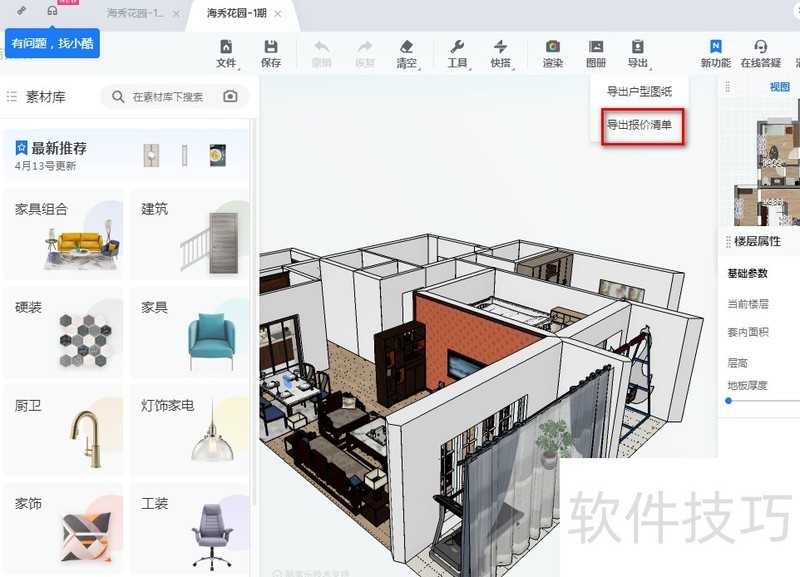Screen dimensions: 800x577
Task: Click the 有问题,找小酷 help button
Action: (52, 44)
